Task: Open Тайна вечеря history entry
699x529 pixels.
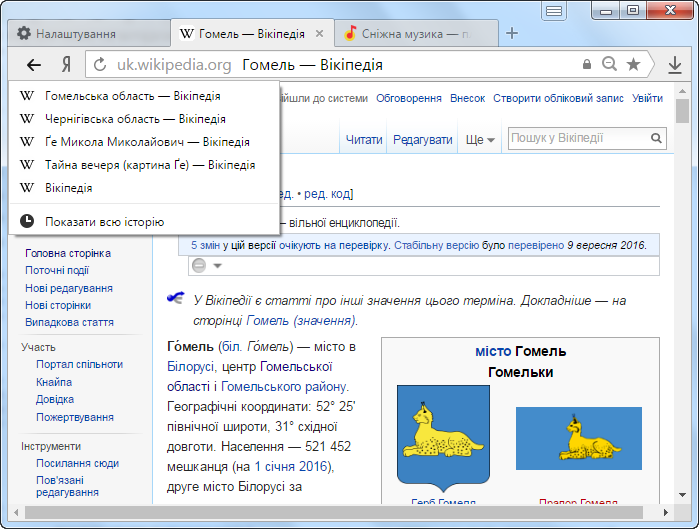Action: click(x=144, y=165)
